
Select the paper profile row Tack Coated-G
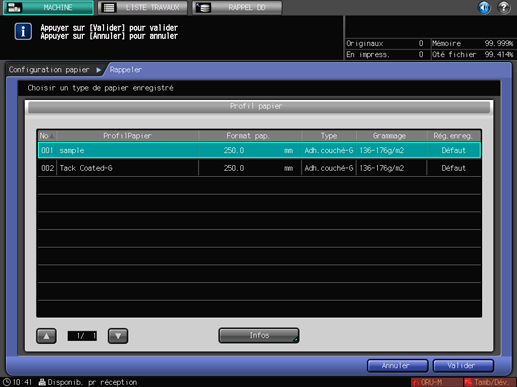point(259,168)
